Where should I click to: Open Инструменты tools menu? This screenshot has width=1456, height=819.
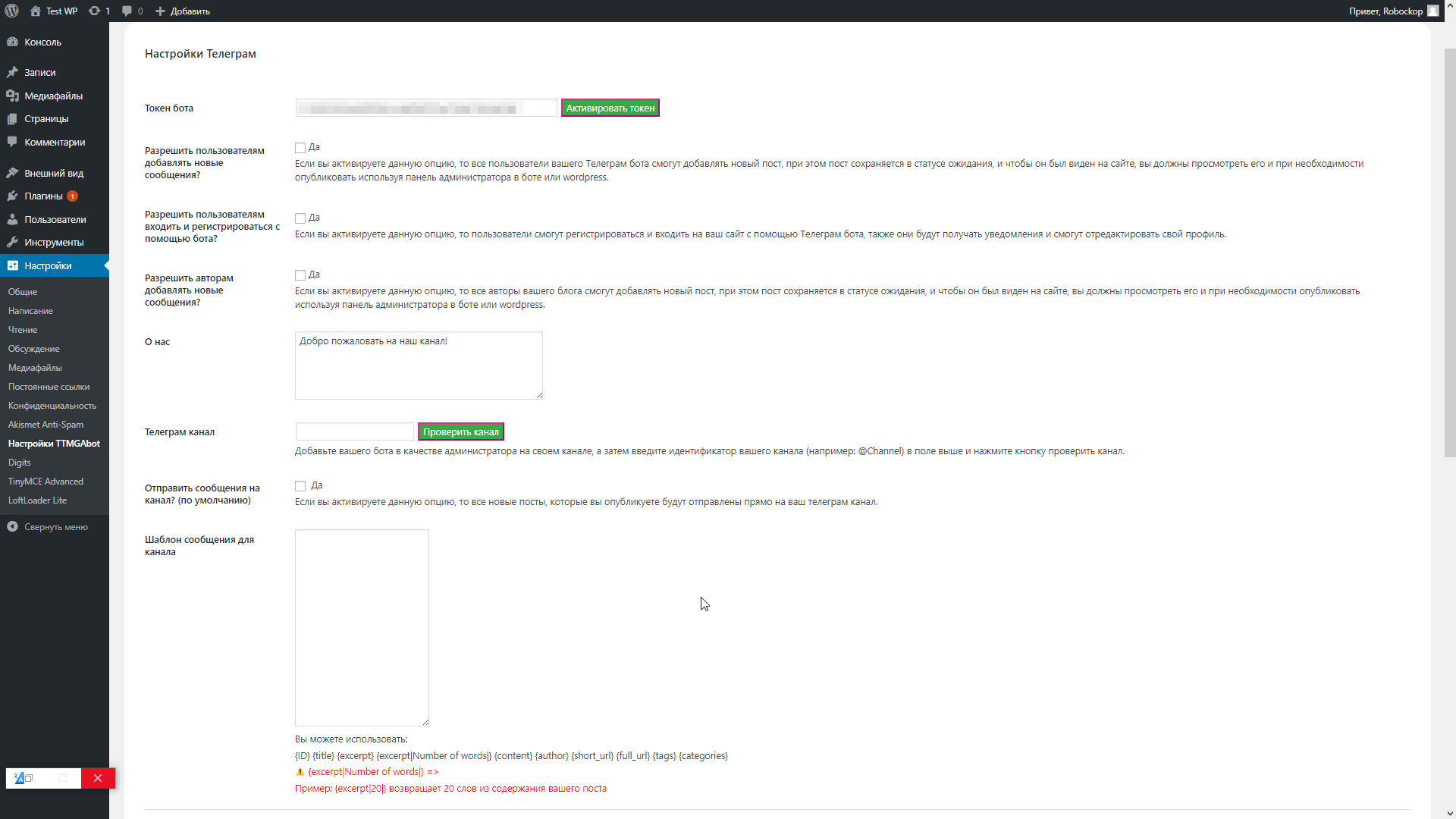coord(54,243)
